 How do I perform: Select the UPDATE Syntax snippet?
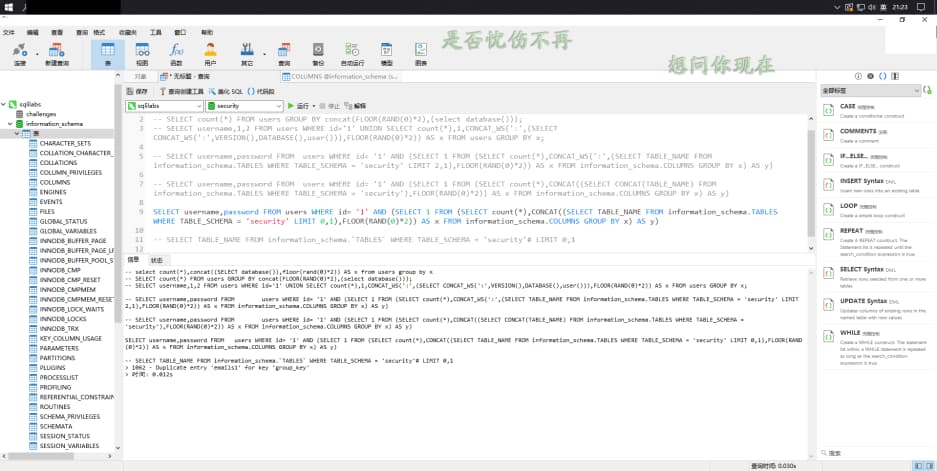pos(876,308)
